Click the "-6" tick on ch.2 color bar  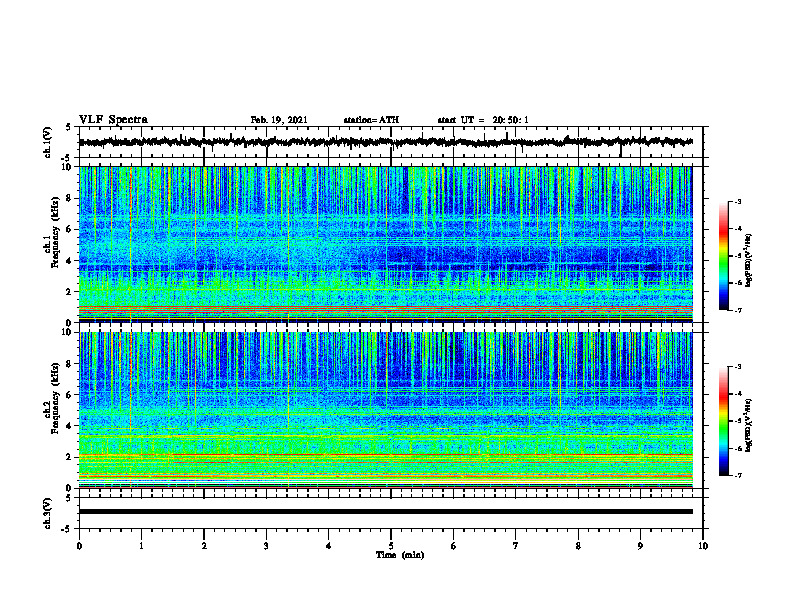(737, 448)
